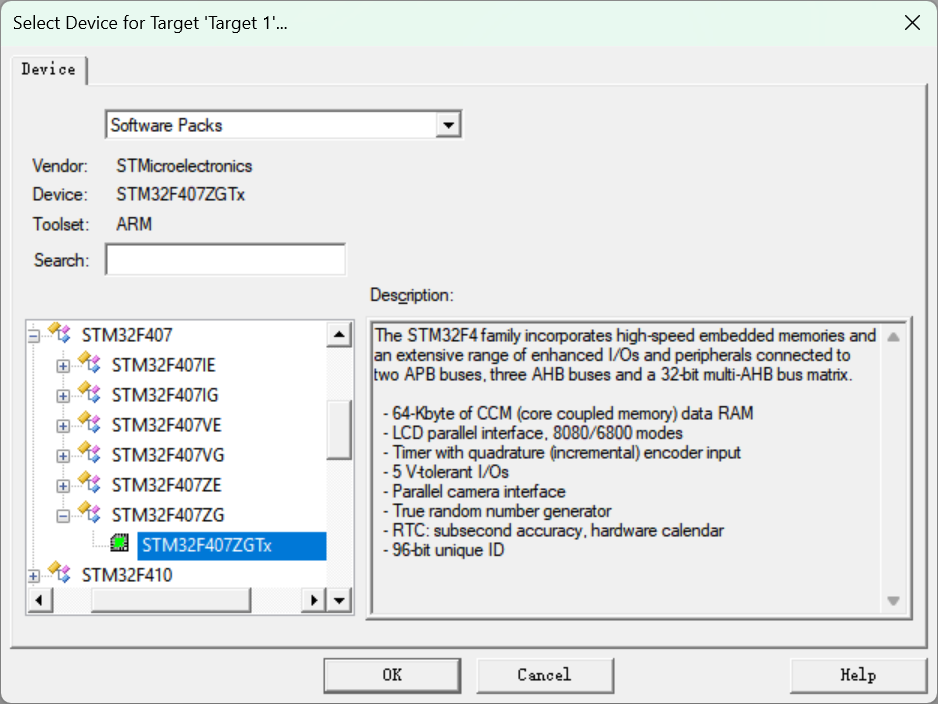Open the Software Packs dropdown
938x704 pixels.
[x=449, y=125]
